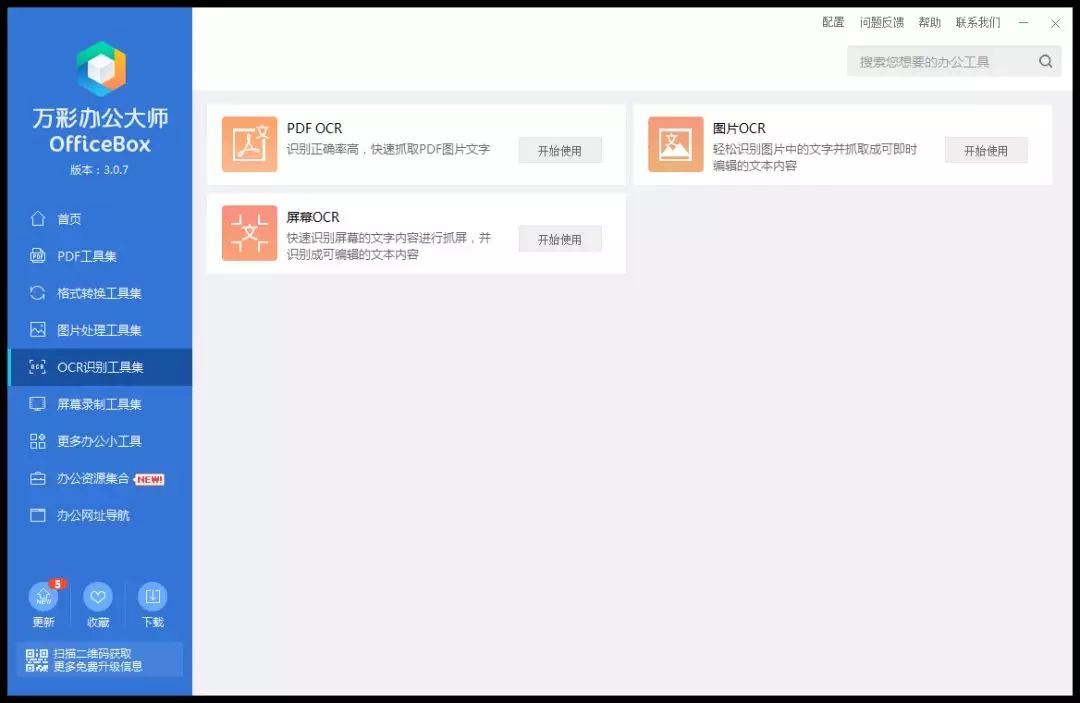This screenshot has height=703, width=1080.
Task: Click the OfficeBox logo
Action: pyautogui.click(x=101, y=69)
